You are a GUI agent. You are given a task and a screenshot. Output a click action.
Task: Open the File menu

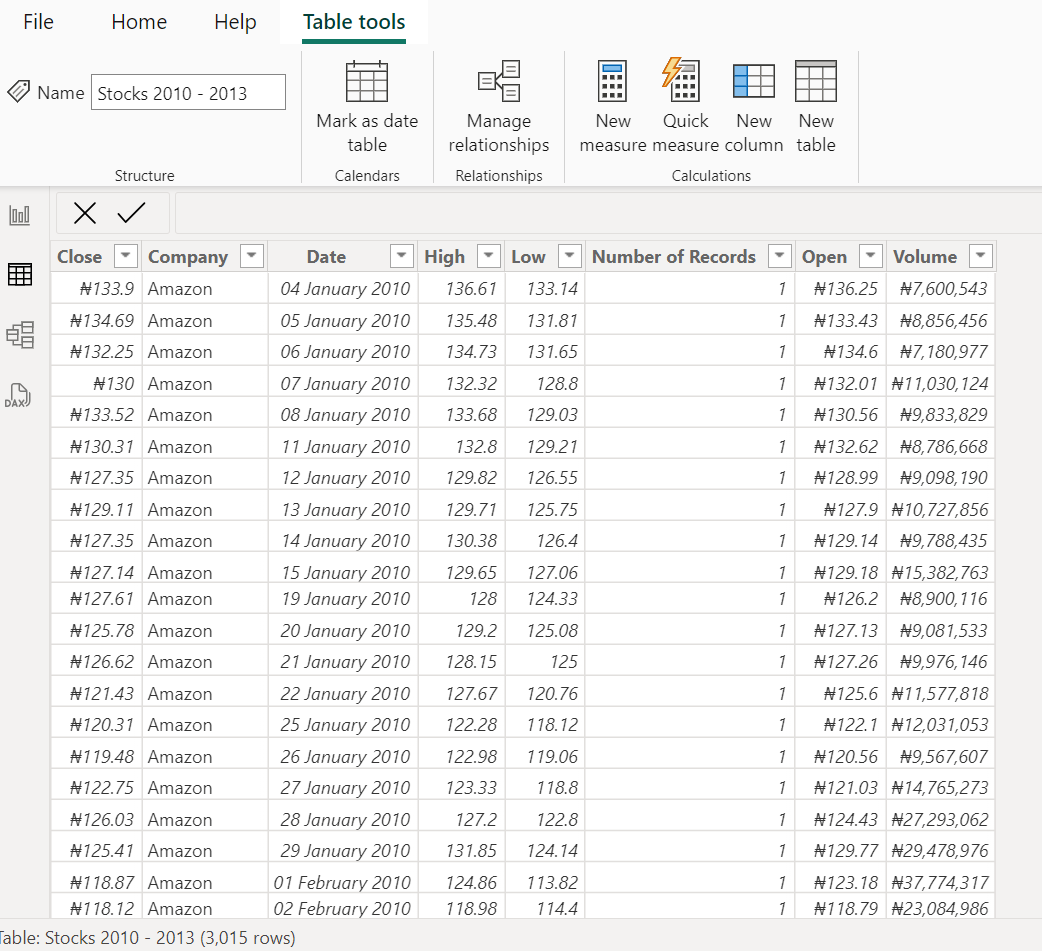[x=38, y=22]
